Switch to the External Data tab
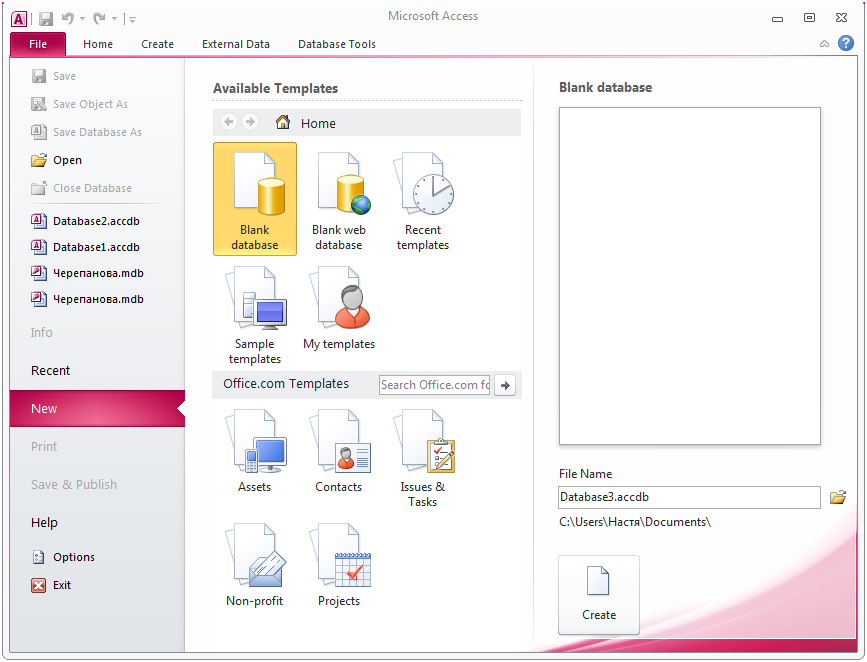Image resolution: width=867 pixels, height=662 pixels. [236, 44]
